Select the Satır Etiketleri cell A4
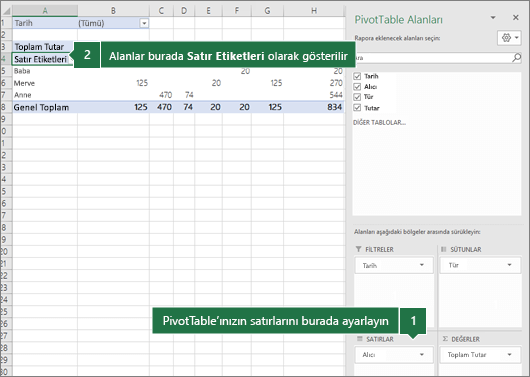Viewport: 530px width, 377px height. (x=42, y=59)
